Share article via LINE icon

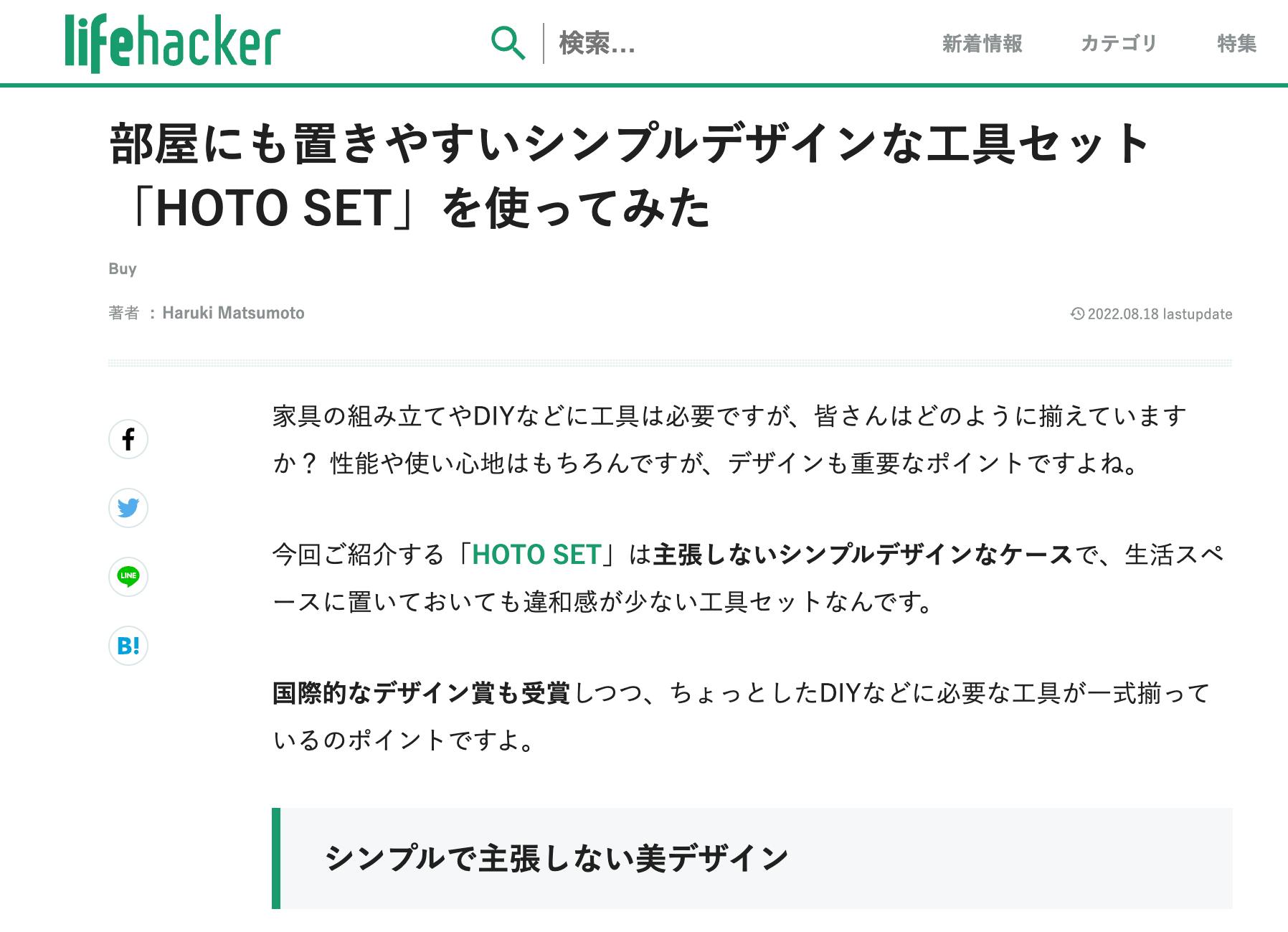128,577
